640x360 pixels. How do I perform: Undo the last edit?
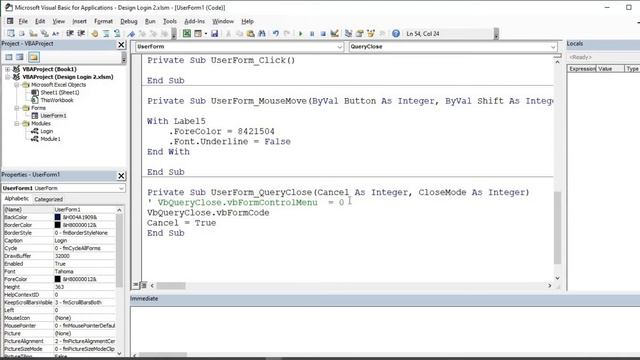[x=276, y=33]
